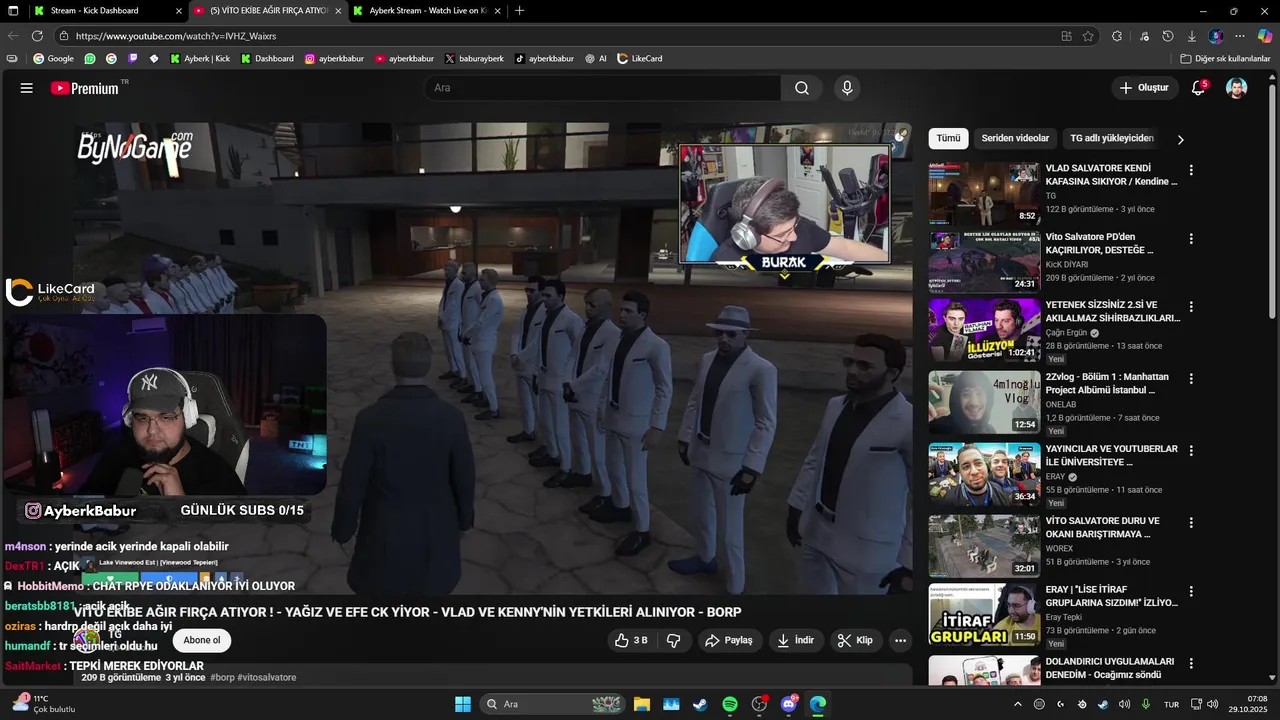
Task: Create a clip with Klip button
Action: click(x=855, y=640)
